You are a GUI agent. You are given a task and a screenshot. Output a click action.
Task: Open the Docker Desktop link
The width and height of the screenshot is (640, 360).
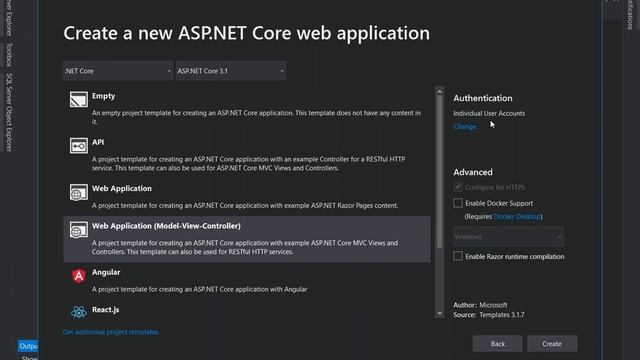point(517,216)
